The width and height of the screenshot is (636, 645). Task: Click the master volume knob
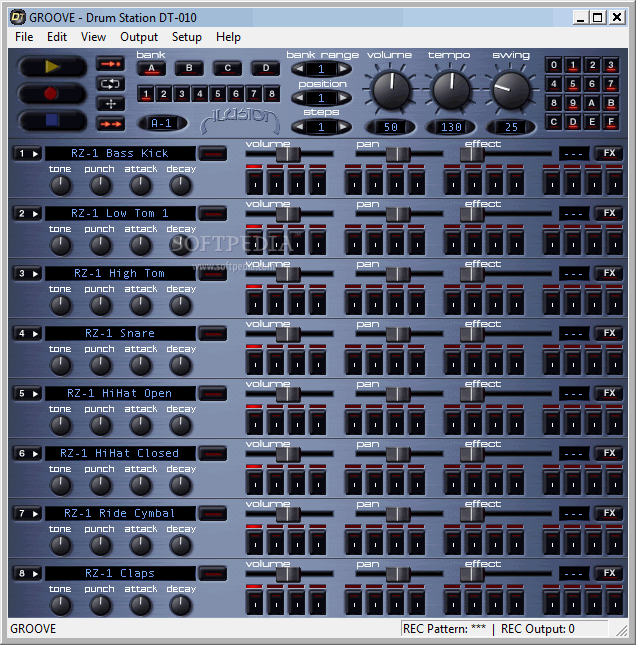click(x=391, y=89)
